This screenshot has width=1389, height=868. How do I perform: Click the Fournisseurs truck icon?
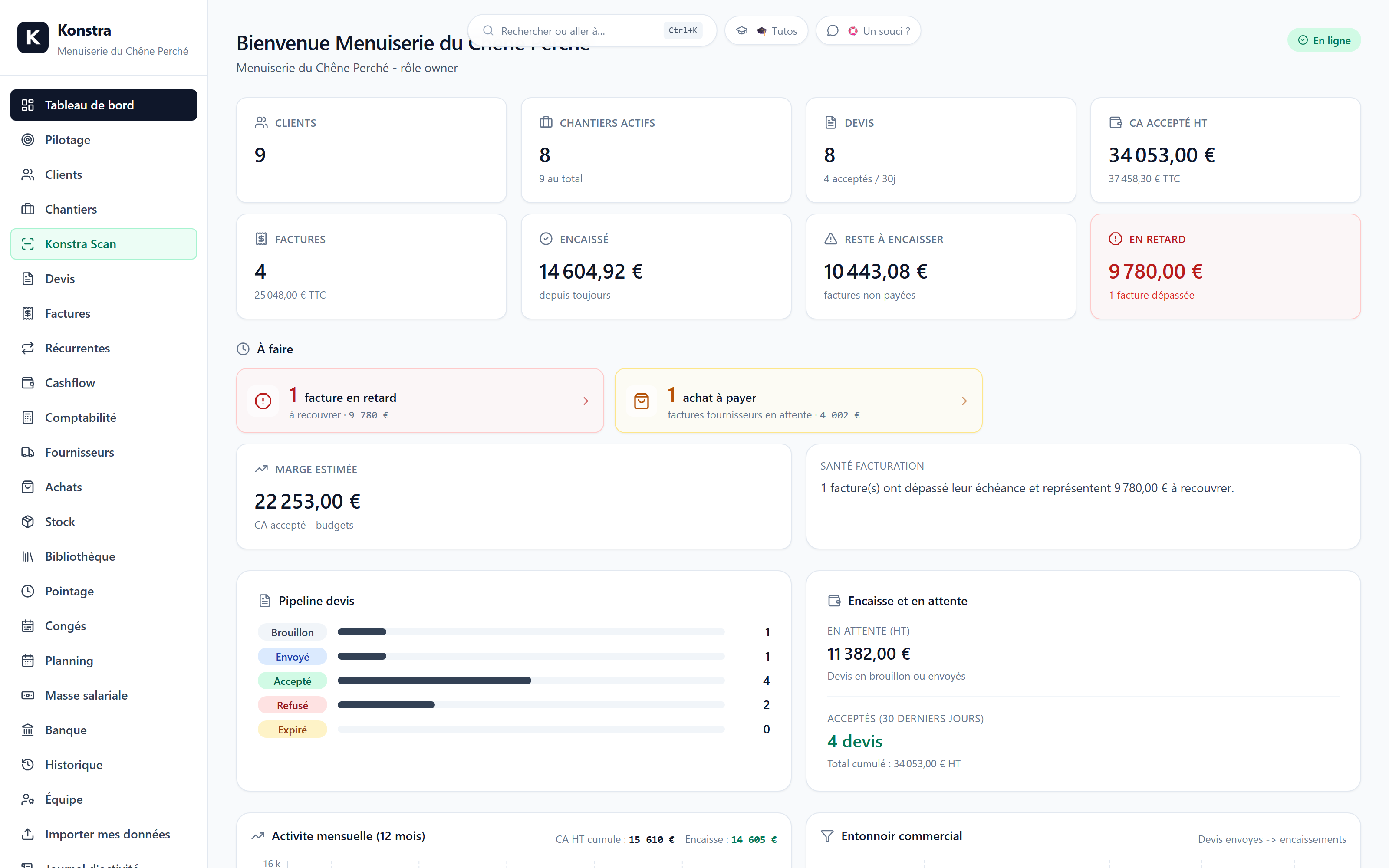click(27, 452)
